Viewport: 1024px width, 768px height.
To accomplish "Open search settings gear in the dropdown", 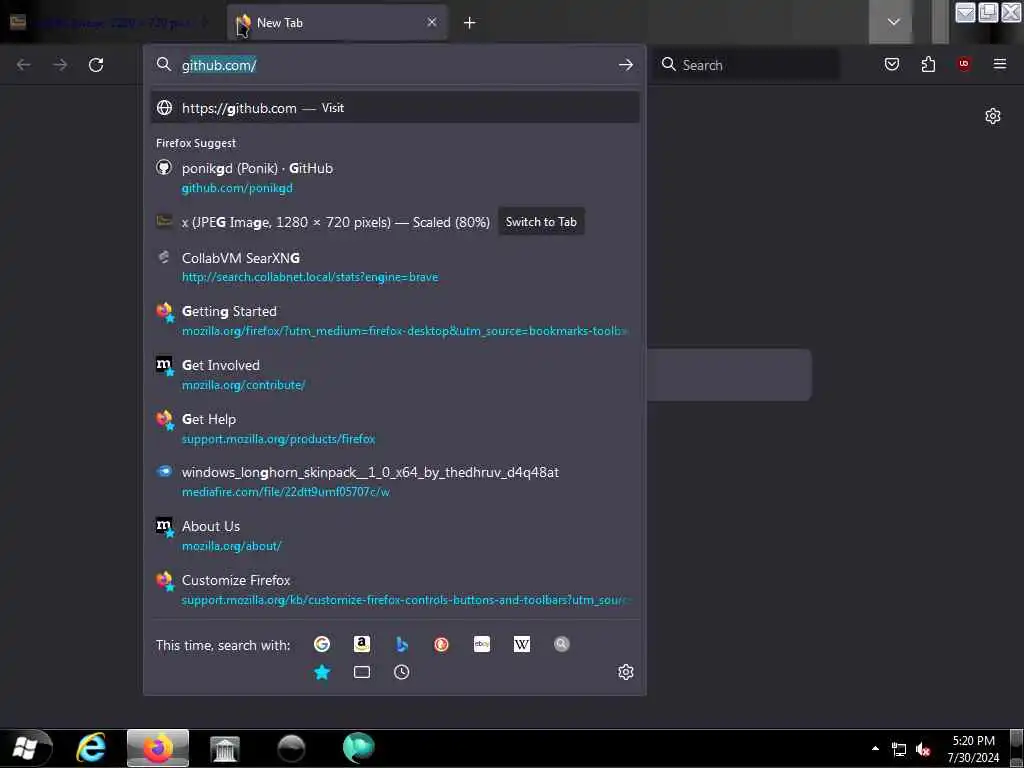I will pos(626,672).
